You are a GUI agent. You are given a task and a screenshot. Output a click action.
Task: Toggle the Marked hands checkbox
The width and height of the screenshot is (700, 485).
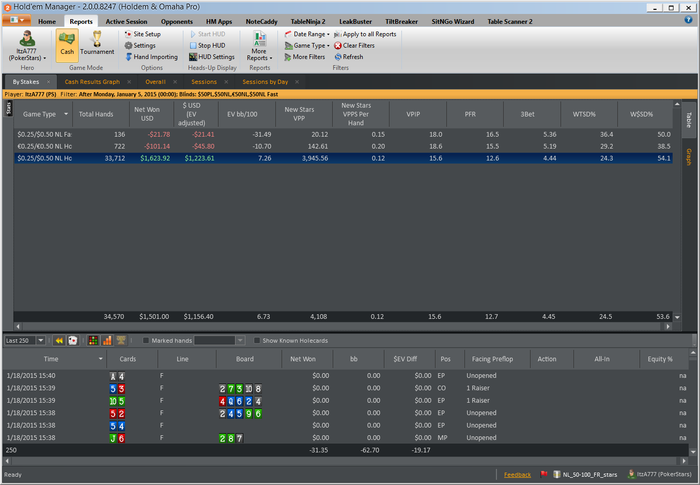[146, 340]
